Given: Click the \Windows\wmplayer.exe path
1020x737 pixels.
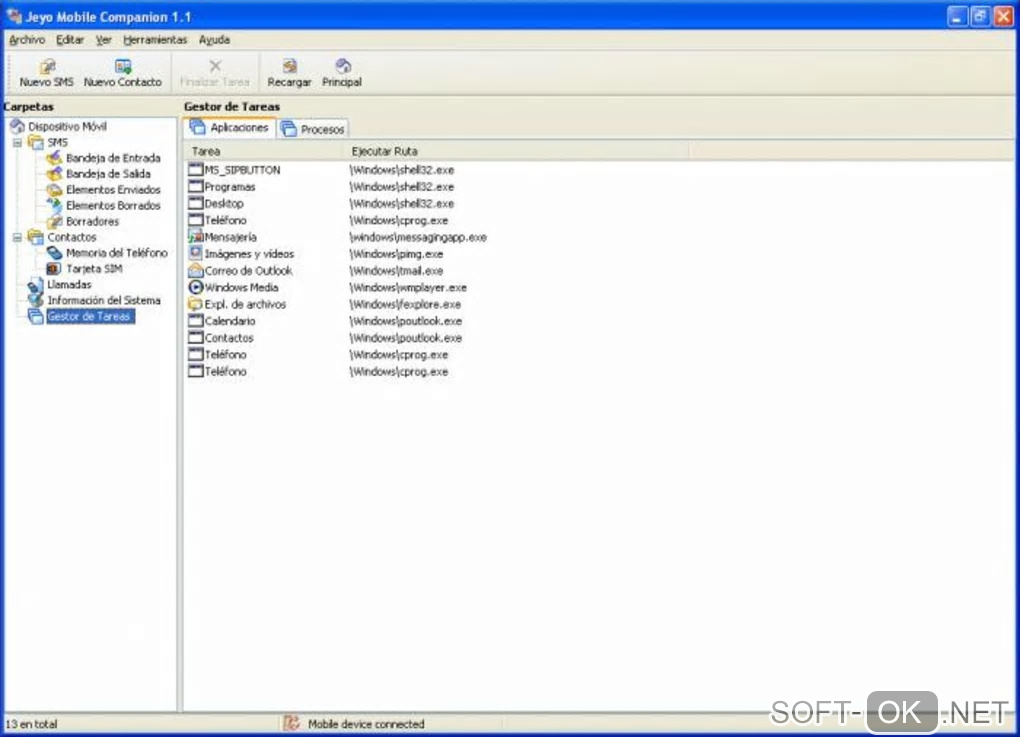Looking at the screenshot, I should pyautogui.click(x=408, y=288).
